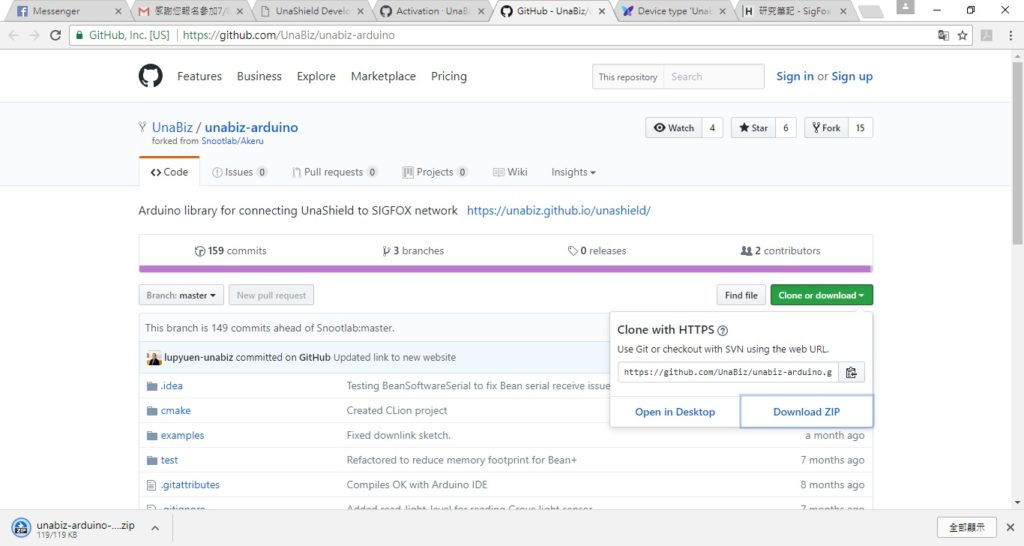Click the Show all downloads button
1024x546 pixels.
point(967,527)
